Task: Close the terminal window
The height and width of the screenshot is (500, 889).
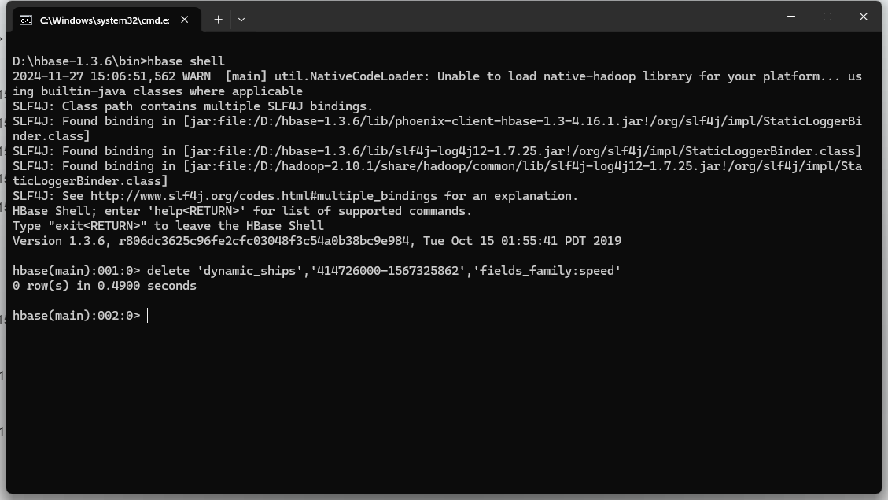Action: [863, 17]
